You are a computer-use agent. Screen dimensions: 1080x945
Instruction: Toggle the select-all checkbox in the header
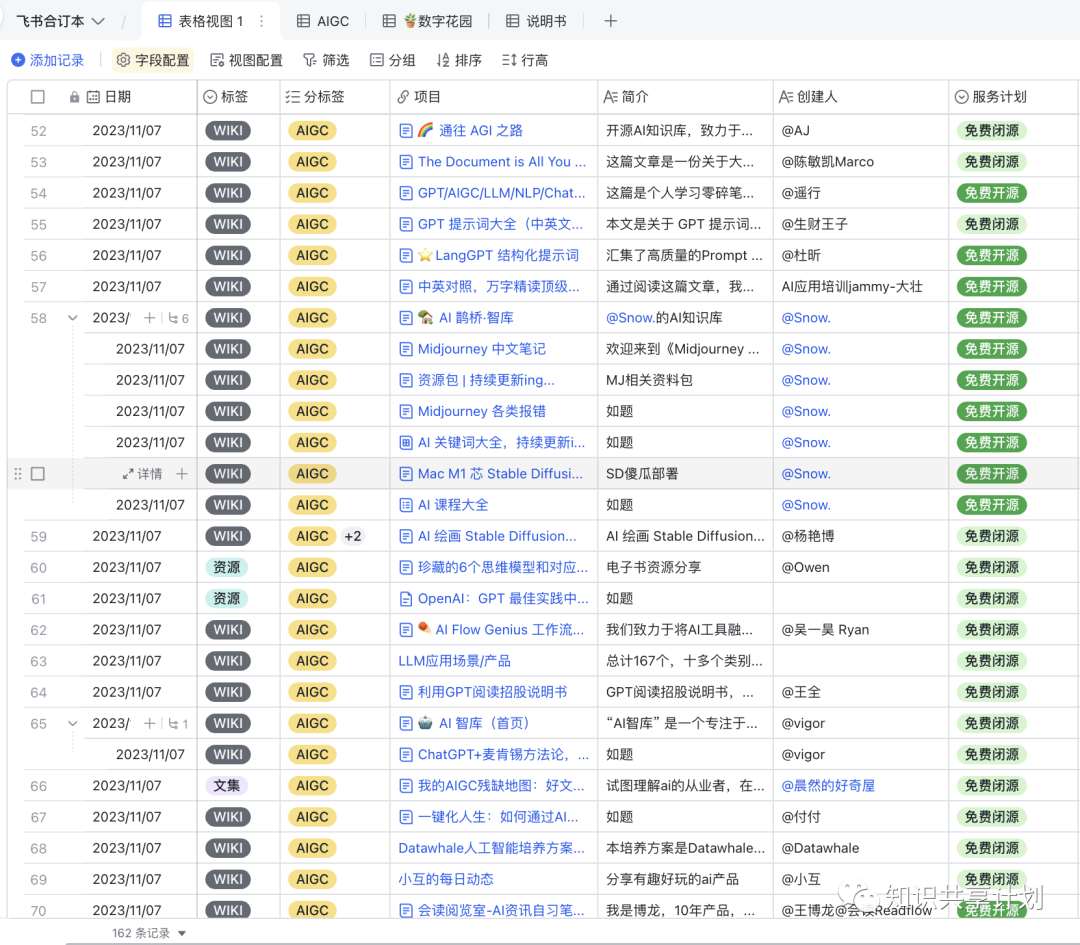(x=36, y=96)
